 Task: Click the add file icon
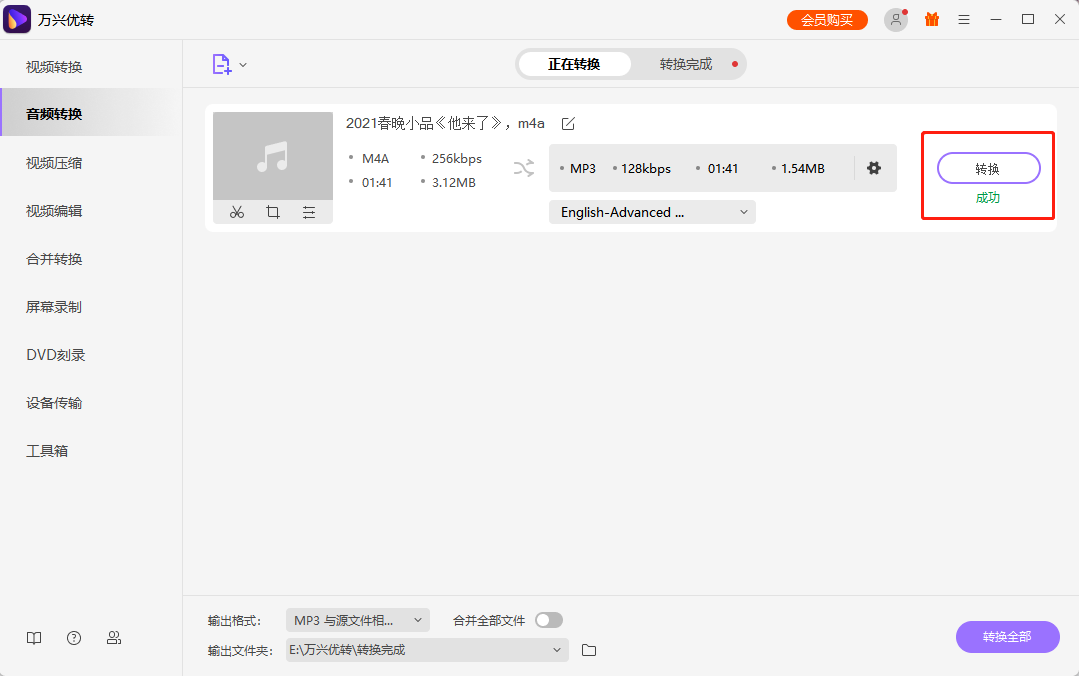tap(222, 65)
